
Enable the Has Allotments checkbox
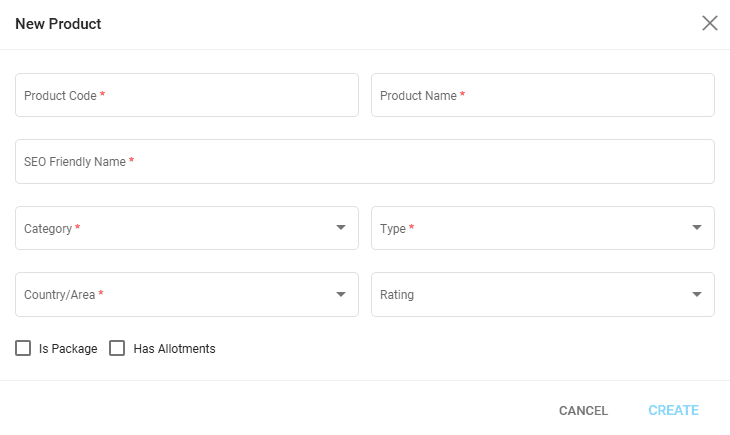117,348
